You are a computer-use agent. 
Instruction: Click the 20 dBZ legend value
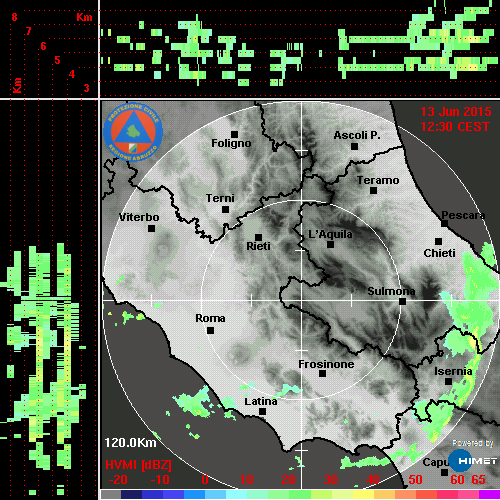(x=288, y=480)
